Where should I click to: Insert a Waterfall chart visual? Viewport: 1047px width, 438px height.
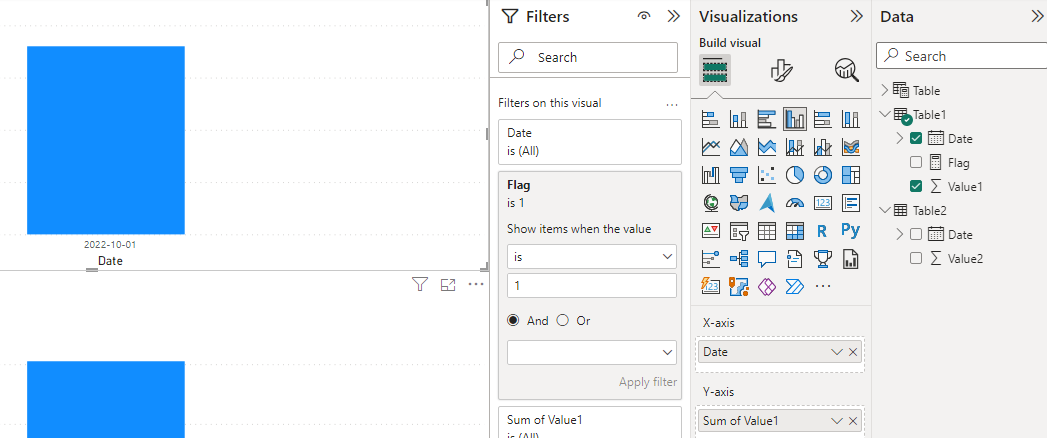pyautogui.click(x=710, y=175)
